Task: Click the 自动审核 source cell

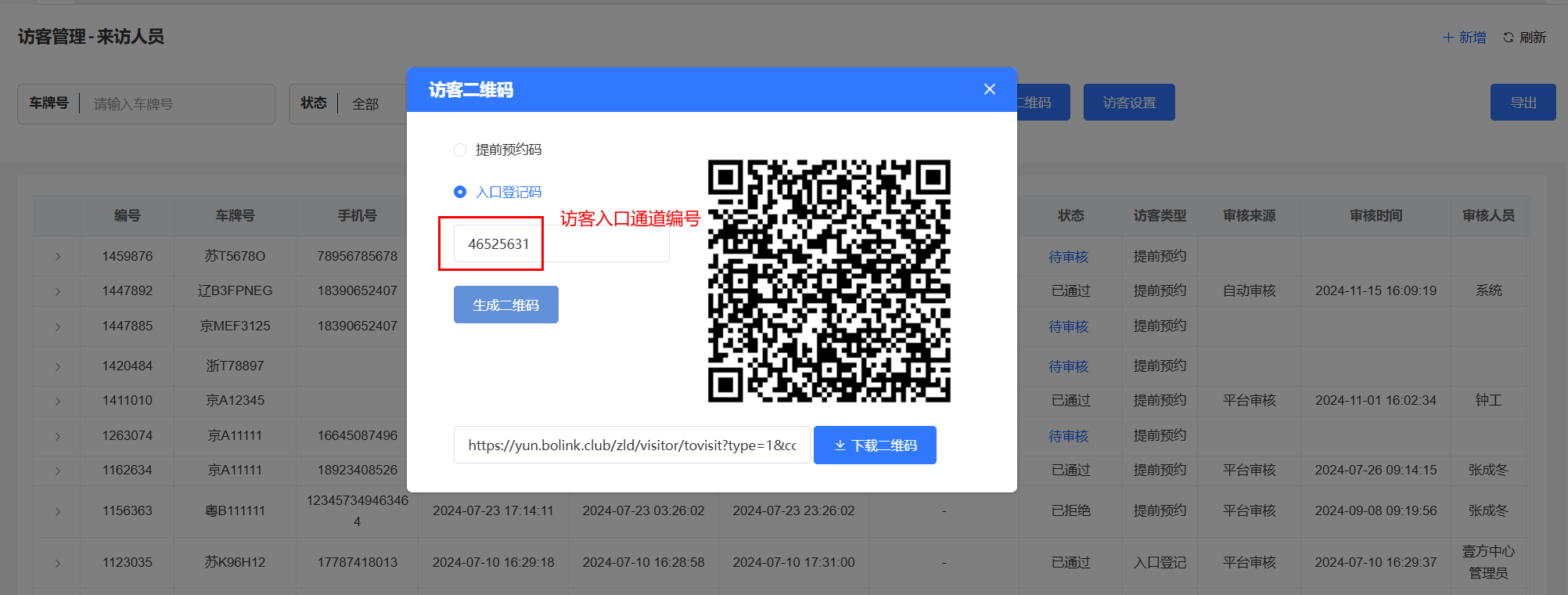Action: point(1249,290)
